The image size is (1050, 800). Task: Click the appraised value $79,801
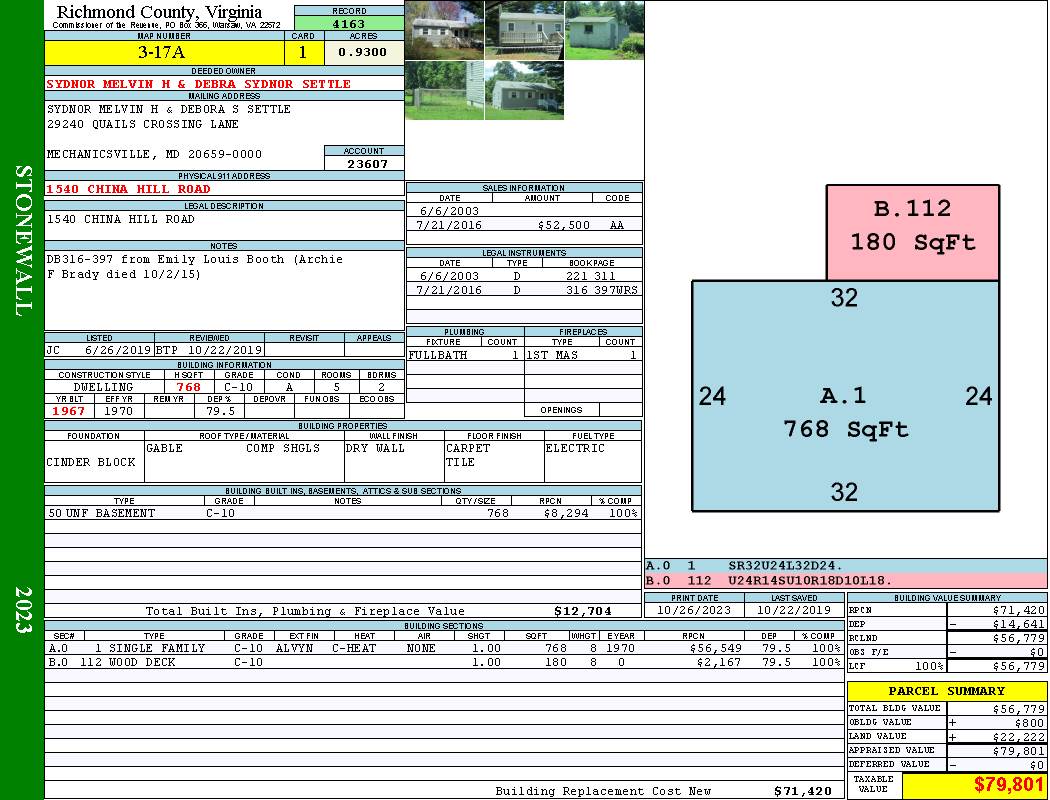point(1018,751)
